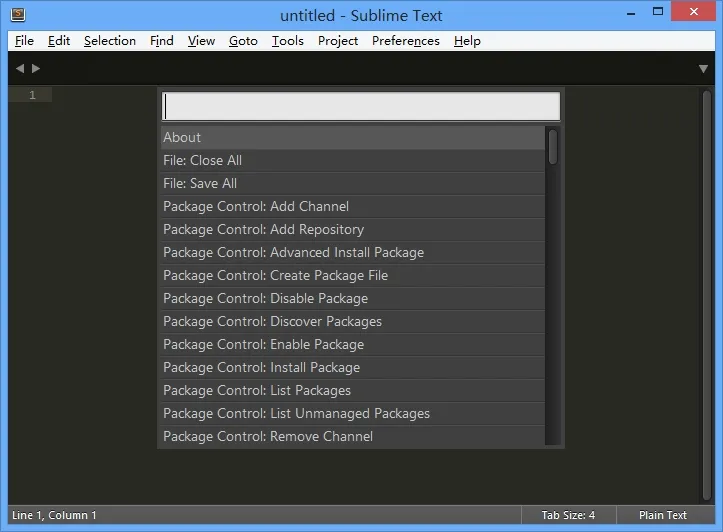Open the Tab Size: 4 selector
Image resolution: width=723 pixels, height=532 pixels.
568,515
